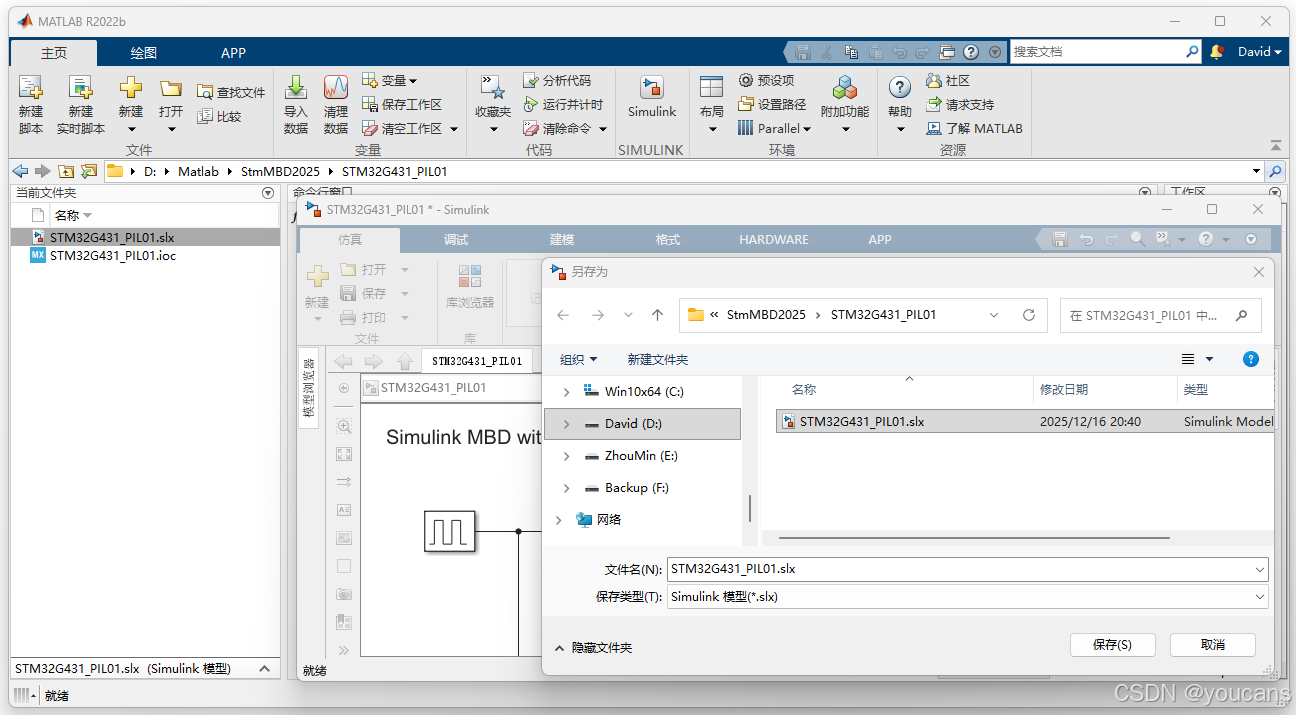Viewport: 1296px width, 715px height.
Task: Open the 保存类型 file type combo box
Action: [x=968, y=597]
